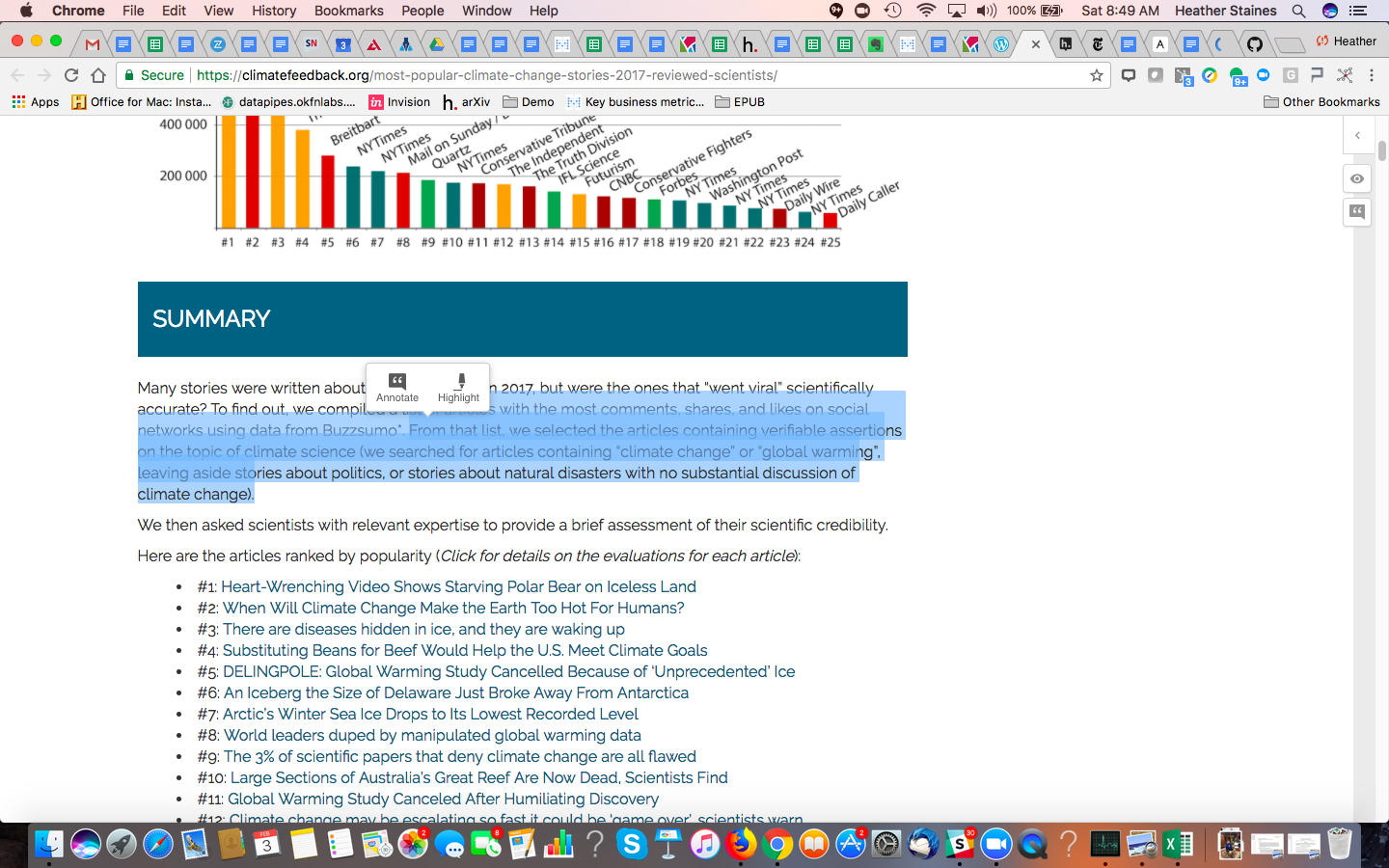
Task: Bookmark this page with the star icon
Action: pyautogui.click(x=1096, y=75)
